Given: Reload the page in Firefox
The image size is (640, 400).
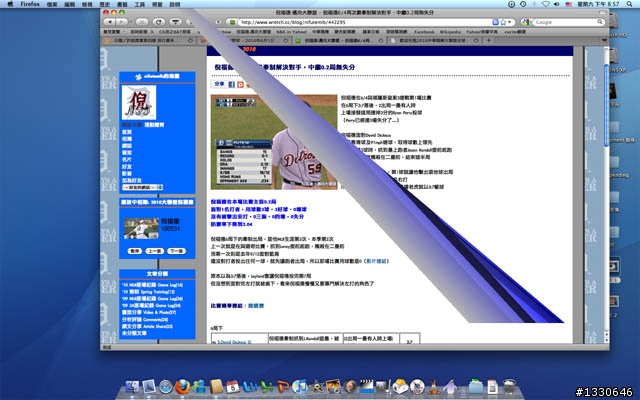Looking at the screenshot, I should click(159, 22).
